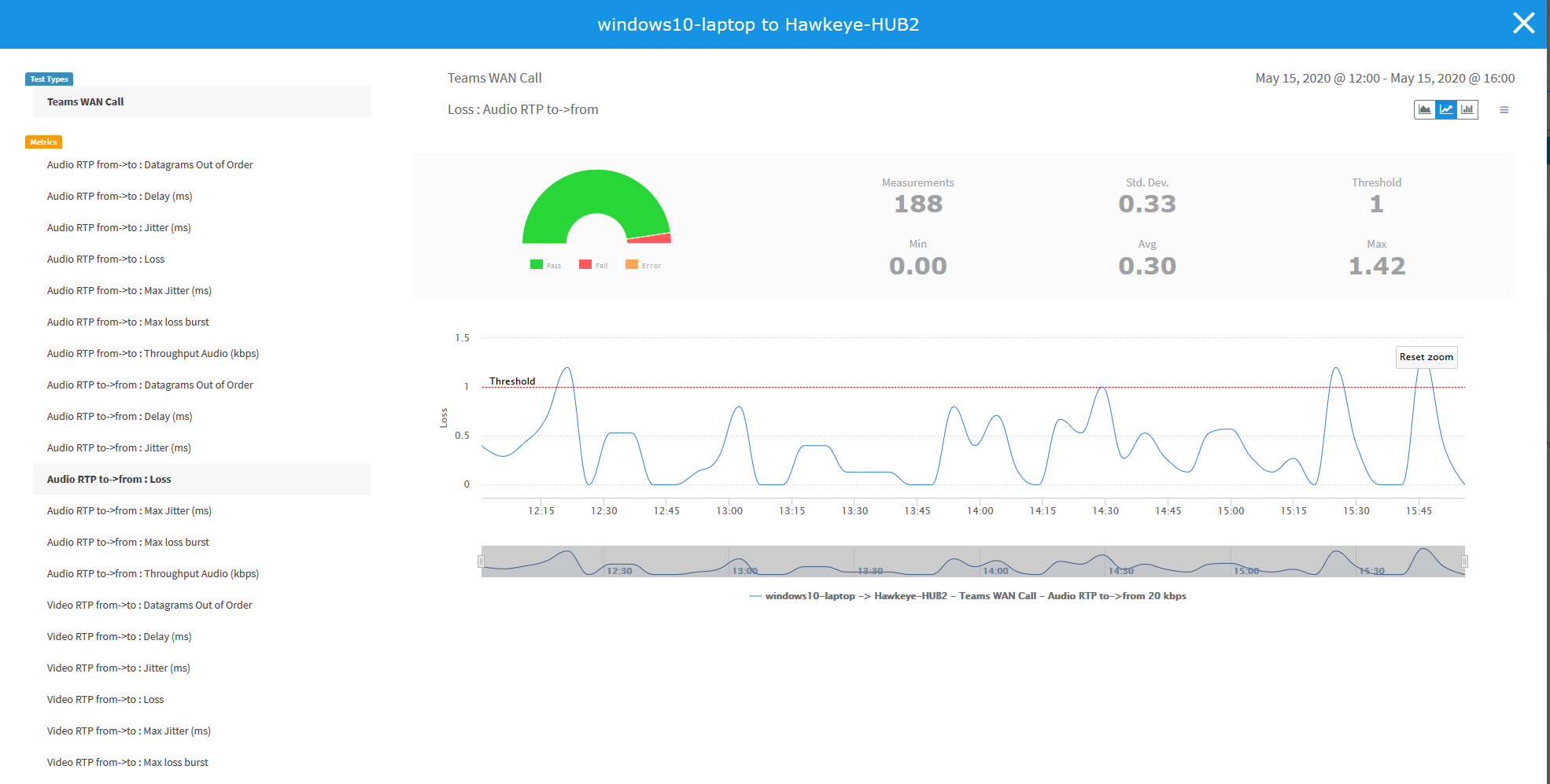Screen dimensions: 1550x784
Task: Click the Std. Dev. value 0.33
Action: pos(1147,204)
